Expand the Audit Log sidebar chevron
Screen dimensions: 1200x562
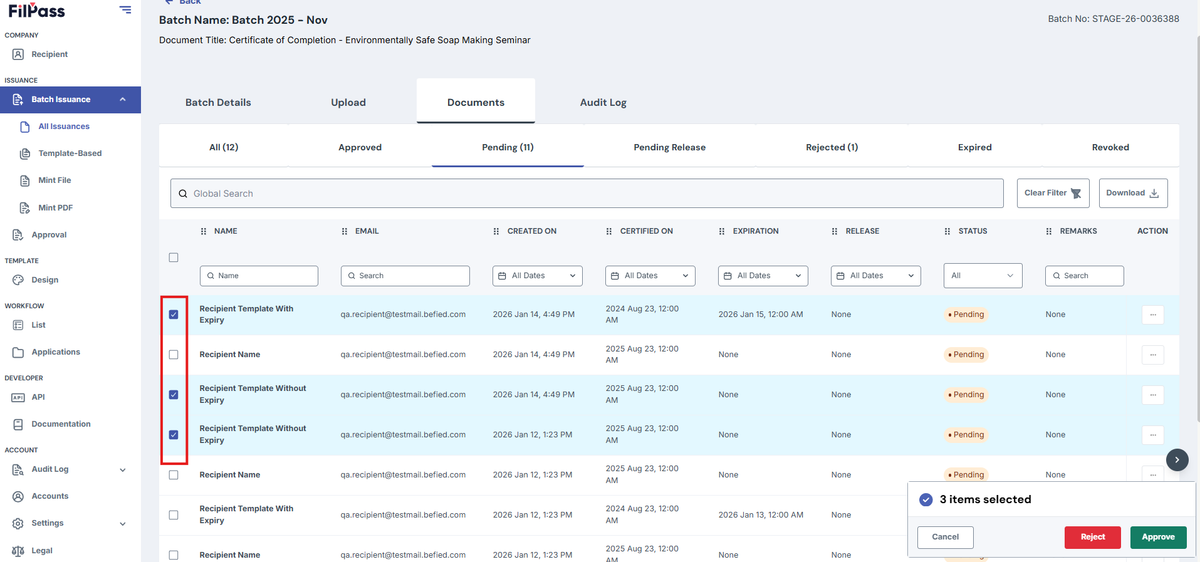click(123, 469)
